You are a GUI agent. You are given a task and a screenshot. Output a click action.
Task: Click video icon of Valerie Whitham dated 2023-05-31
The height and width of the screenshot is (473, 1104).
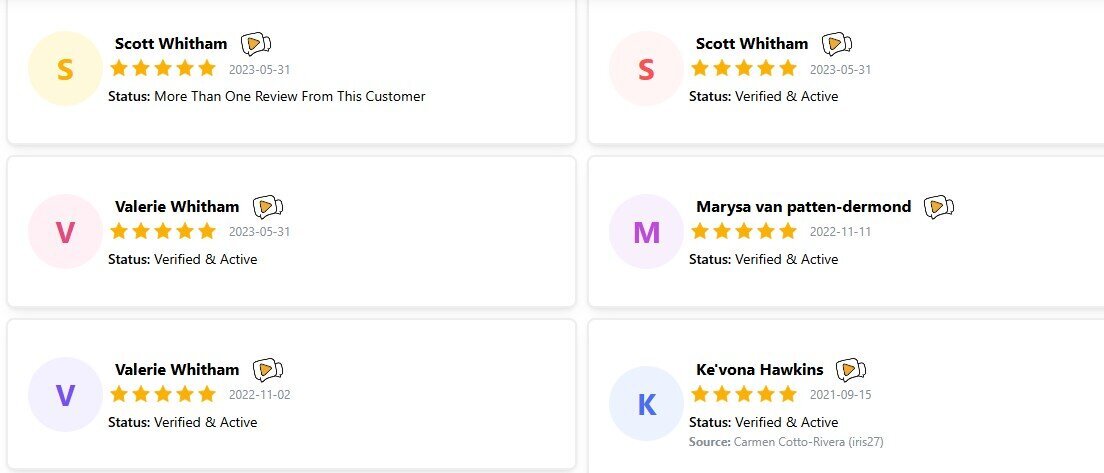pos(268,207)
